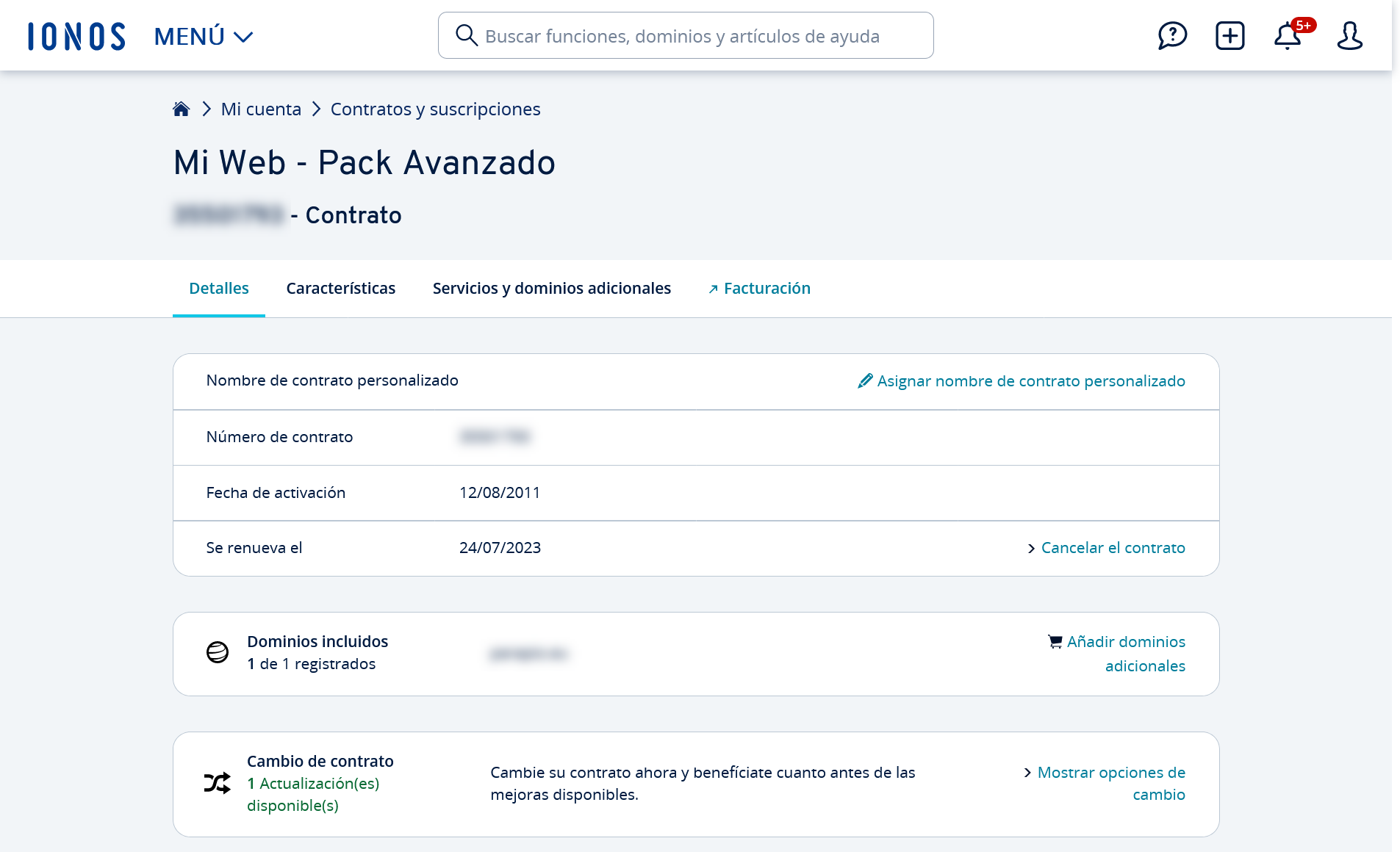Click Añadir dominios adicionales link
This screenshot has width=1400, height=852.
[1126, 654]
